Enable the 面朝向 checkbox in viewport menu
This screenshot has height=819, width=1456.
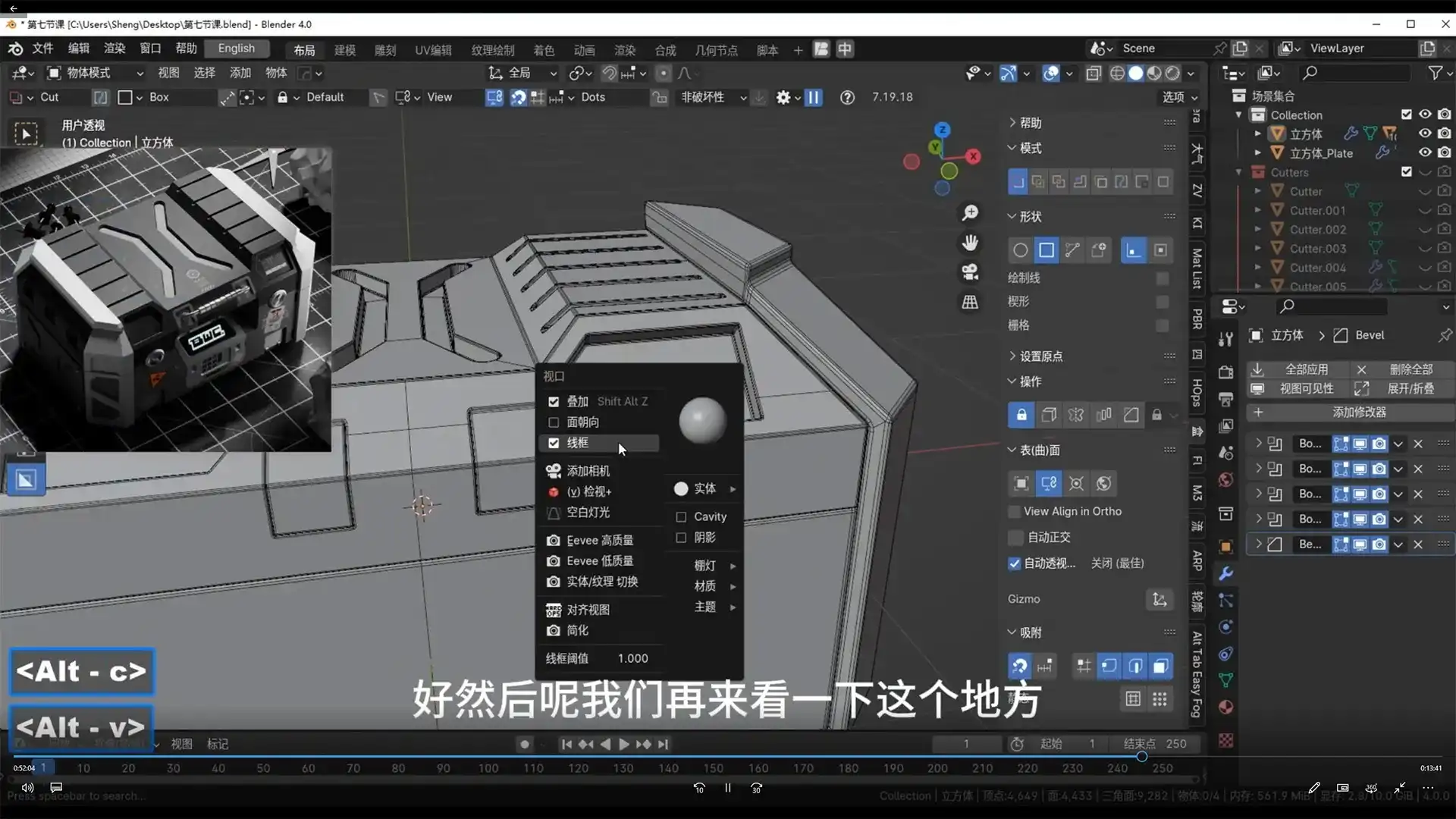pyautogui.click(x=554, y=422)
